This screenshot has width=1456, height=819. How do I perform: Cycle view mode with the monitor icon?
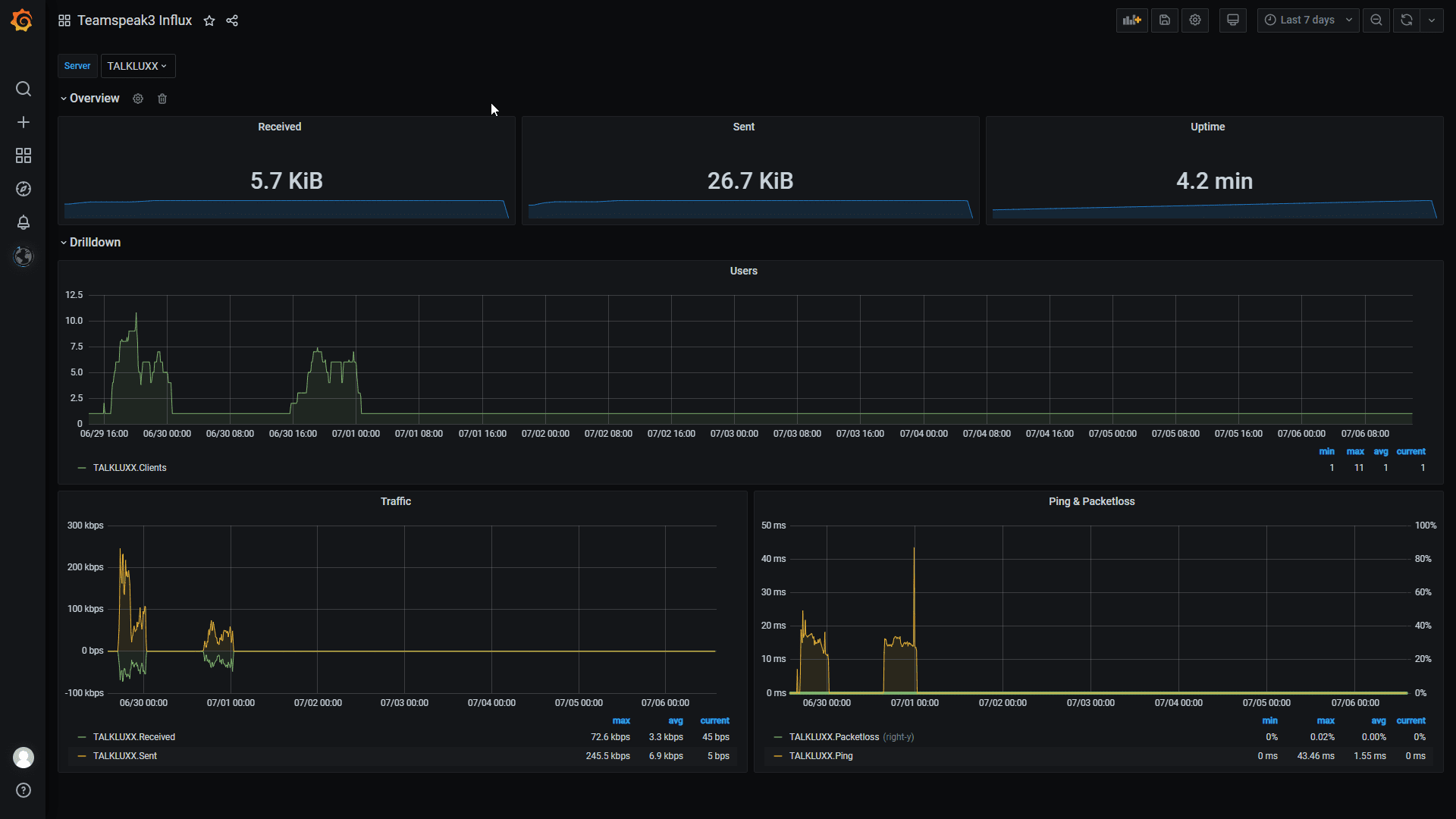(x=1233, y=20)
